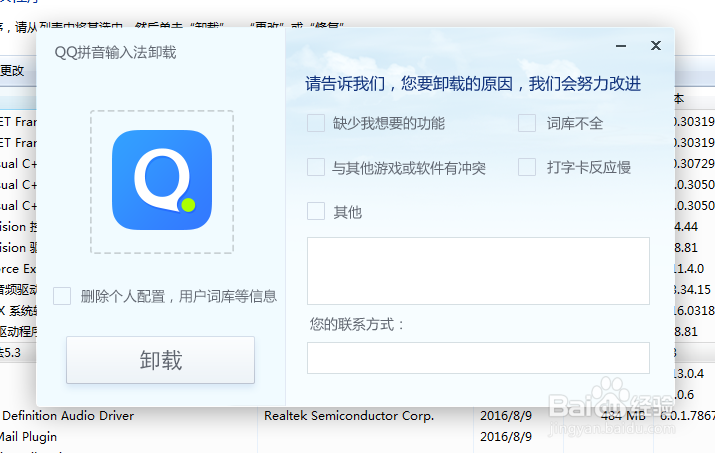Screen dimensions: 715x453
Task: Click the 卸载 button
Action: [161, 360]
